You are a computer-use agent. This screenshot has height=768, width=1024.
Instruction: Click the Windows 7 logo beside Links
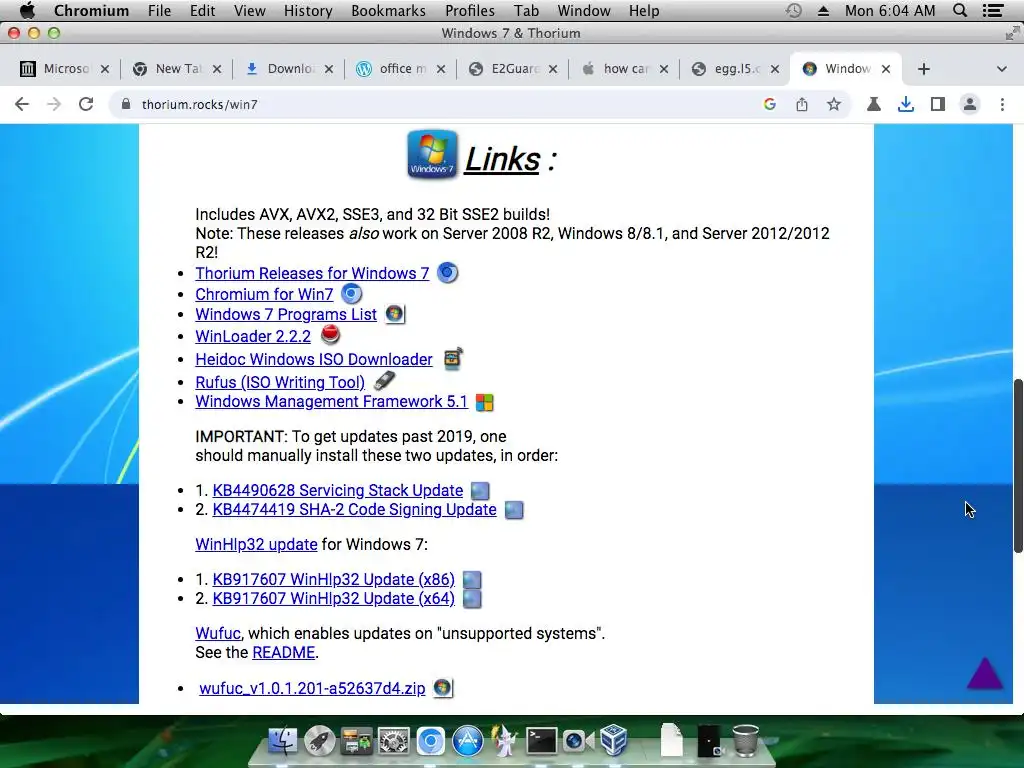coord(432,154)
